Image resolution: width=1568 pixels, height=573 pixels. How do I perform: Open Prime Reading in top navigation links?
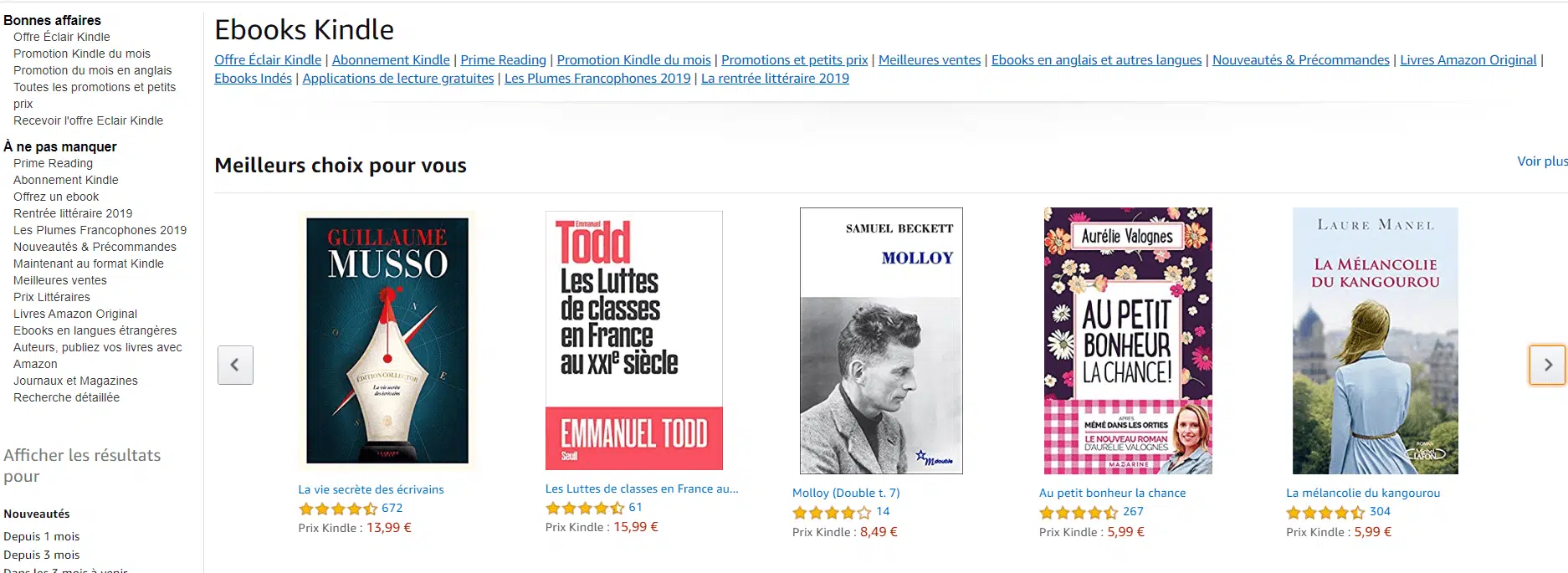tap(503, 60)
